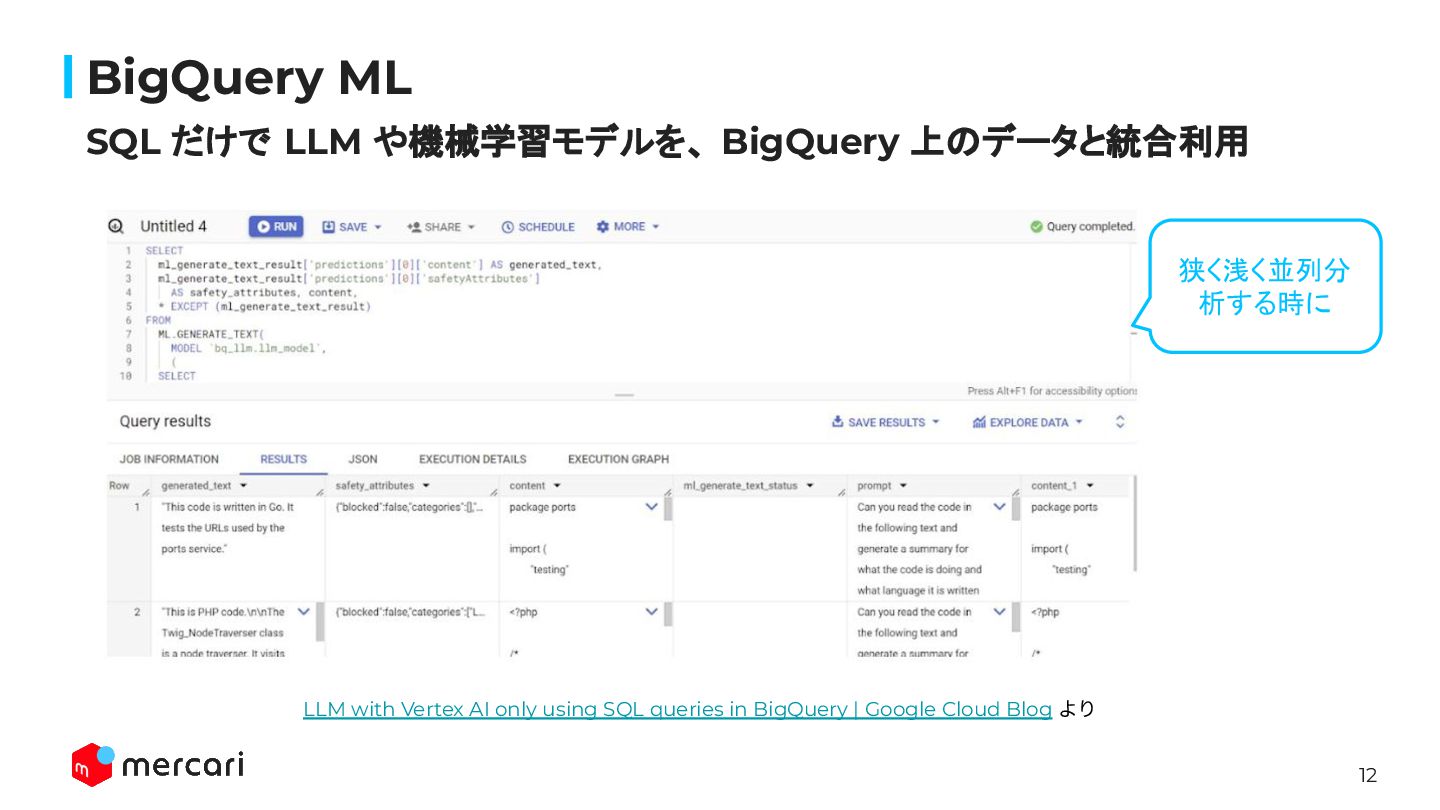Expand row 2 generated_text cell chevron

tap(304, 612)
